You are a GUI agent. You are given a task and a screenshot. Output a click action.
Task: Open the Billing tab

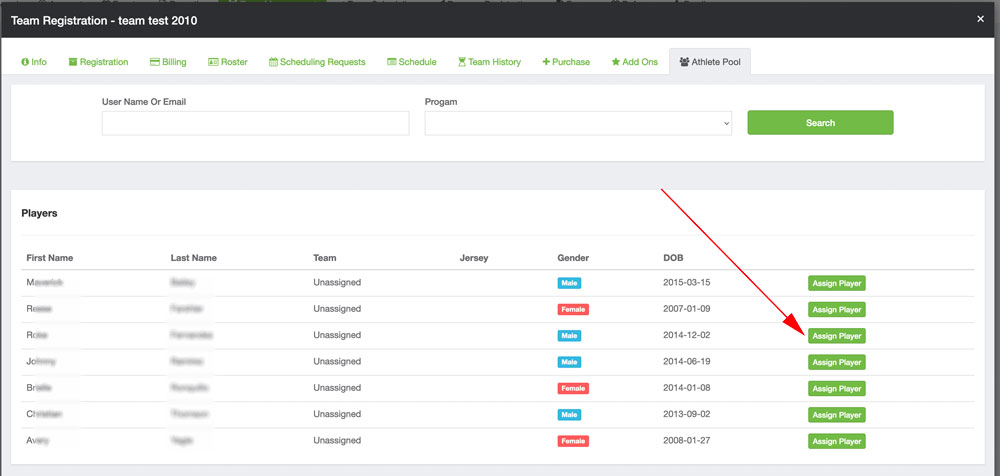pyautogui.click(x=168, y=62)
